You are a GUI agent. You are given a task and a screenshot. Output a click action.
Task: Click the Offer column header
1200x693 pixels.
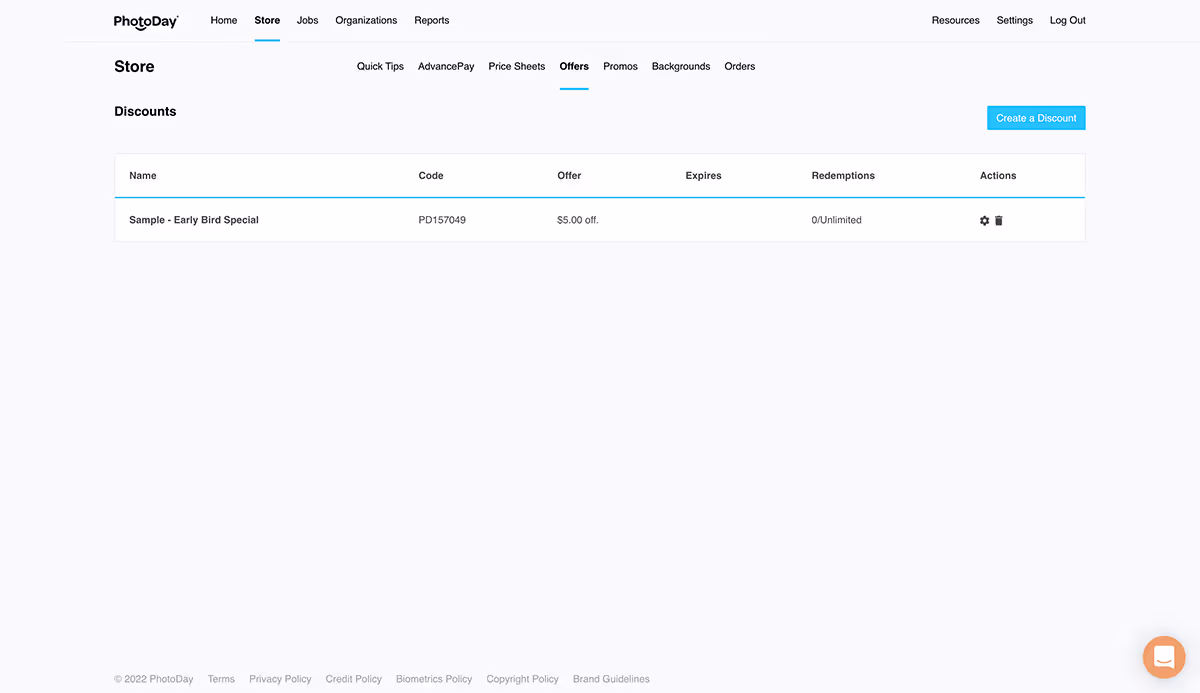click(x=569, y=175)
